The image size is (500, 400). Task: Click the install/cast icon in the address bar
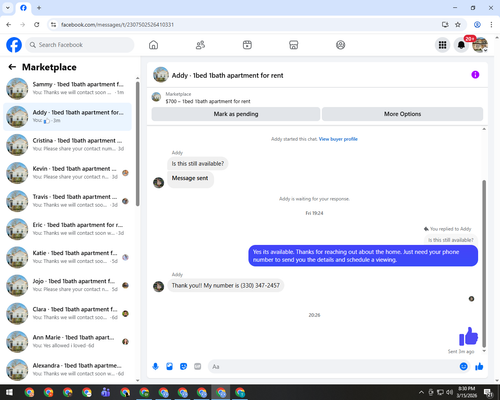point(445,24)
